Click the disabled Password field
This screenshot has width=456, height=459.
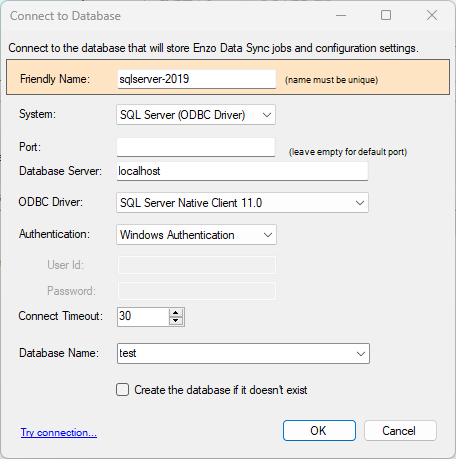197,291
